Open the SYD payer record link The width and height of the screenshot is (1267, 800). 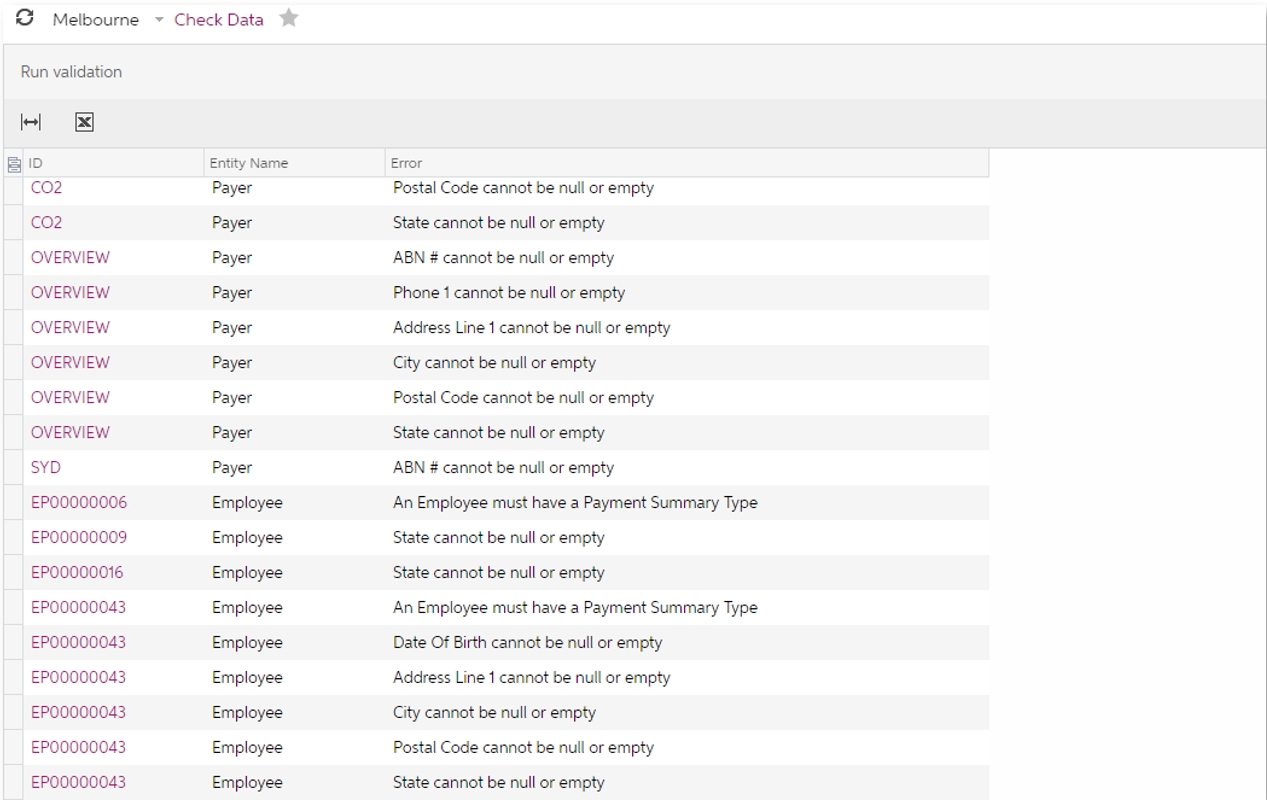pyautogui.click(x=46, y=467)
